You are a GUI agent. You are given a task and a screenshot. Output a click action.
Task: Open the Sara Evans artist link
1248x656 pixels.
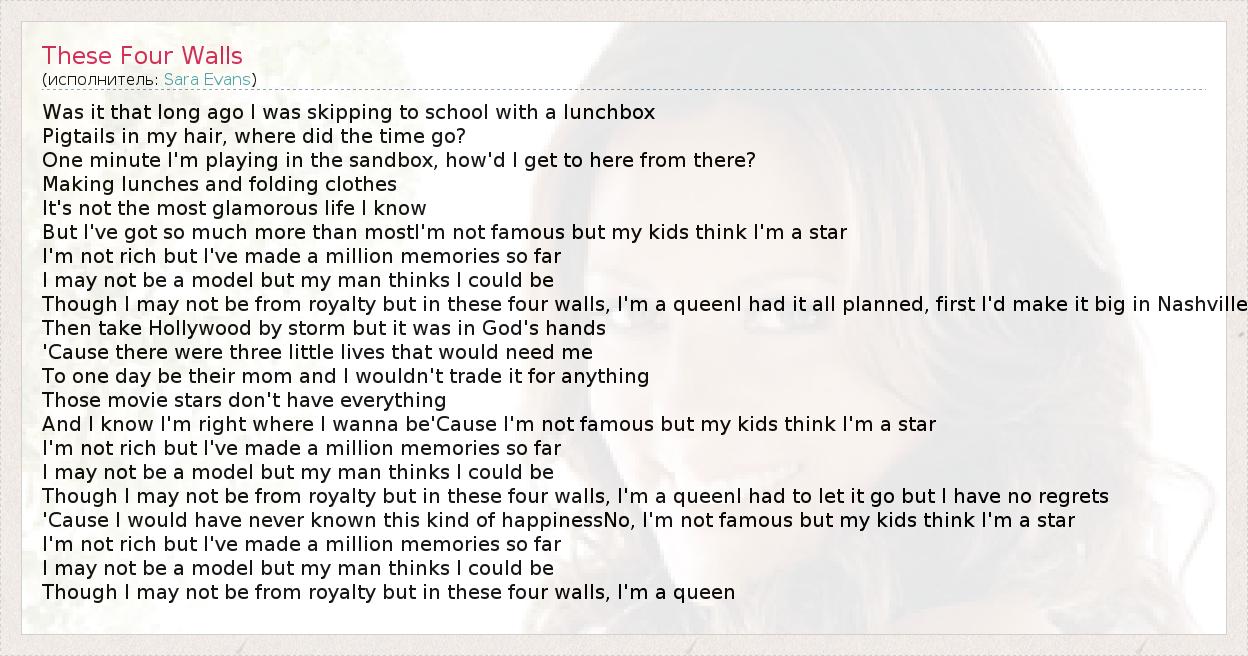207,79
